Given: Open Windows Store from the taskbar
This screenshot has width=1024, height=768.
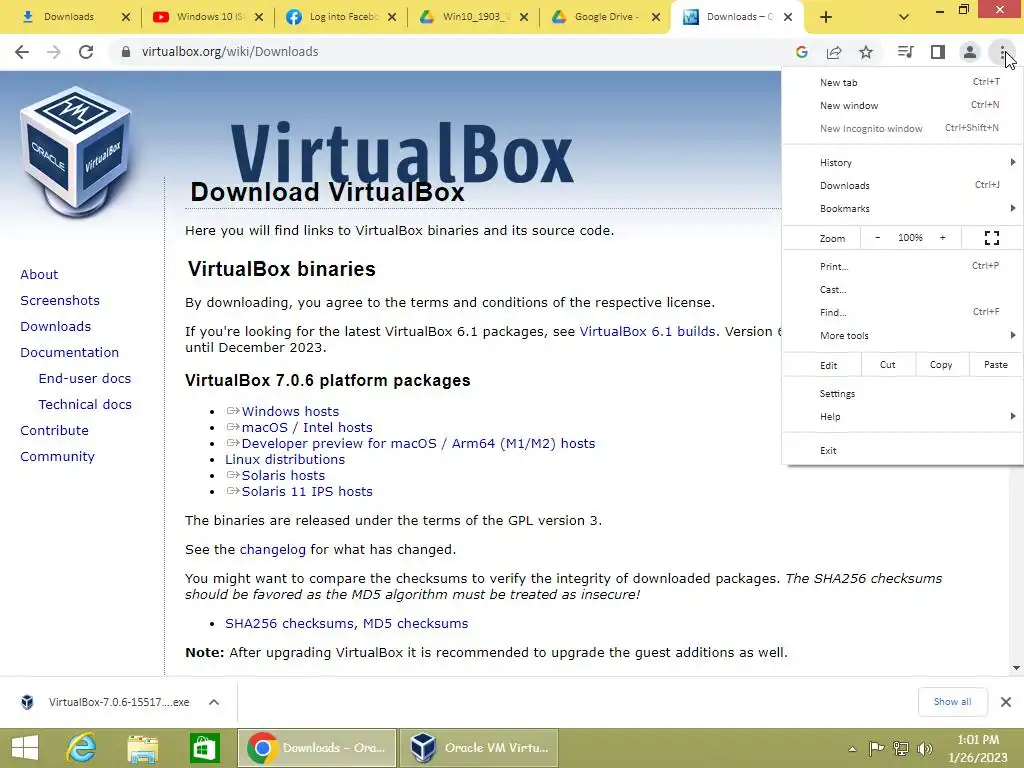Looking at the screenshot, I should (204, 748).
